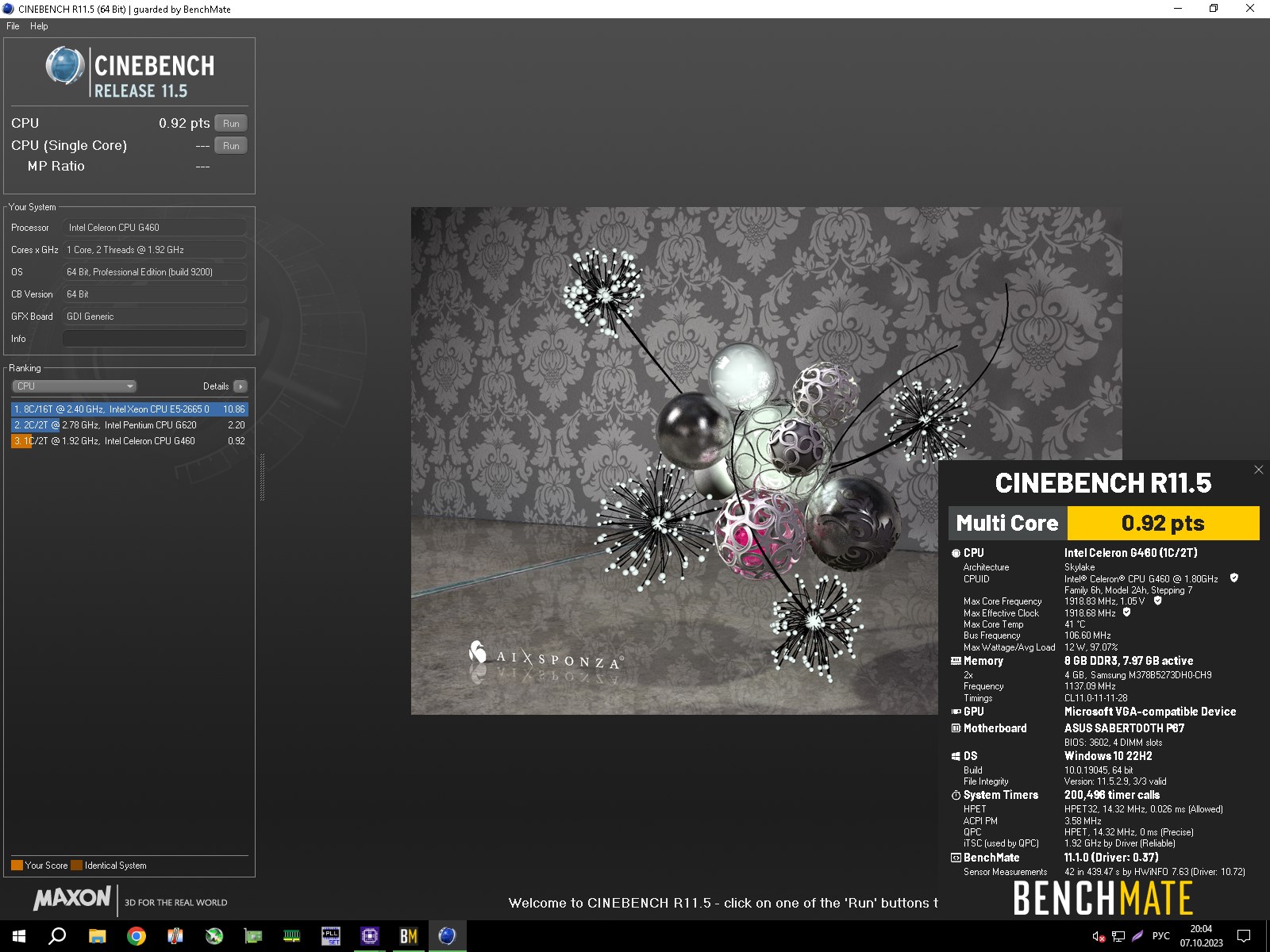Image resolution: width=1270 pixels, height=952 pixels.
Task: Click the Info input field
Action: click(155, 339)
